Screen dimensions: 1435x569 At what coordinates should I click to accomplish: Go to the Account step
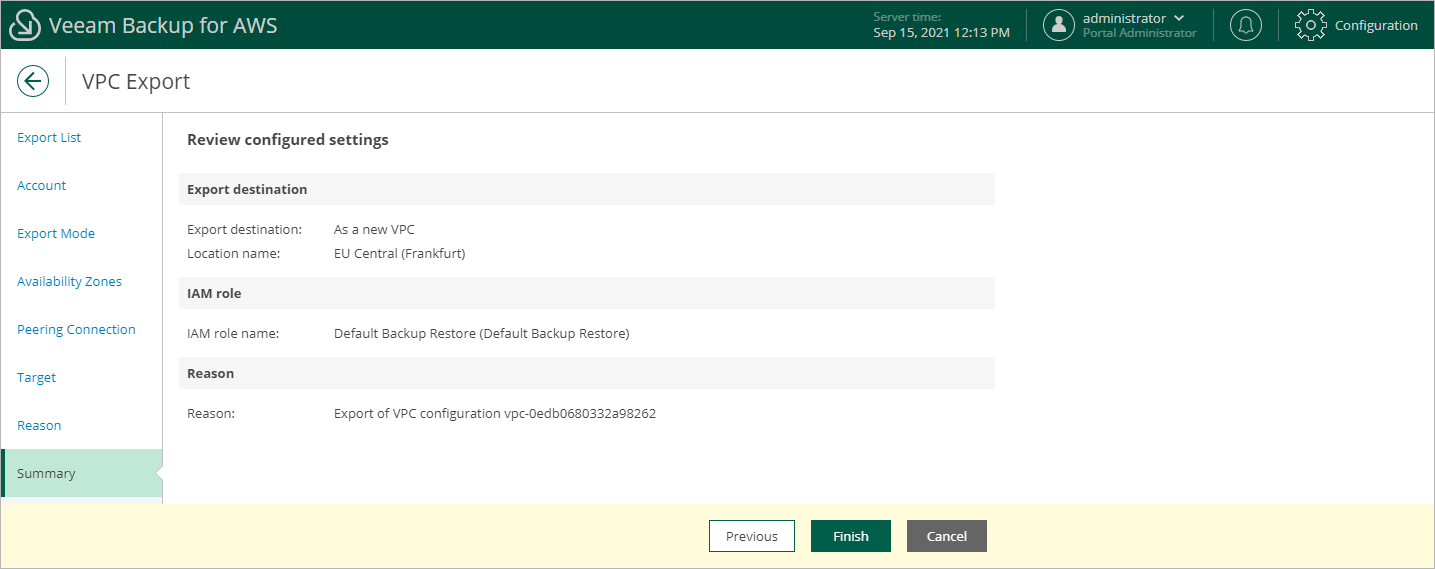click(42, 186)
